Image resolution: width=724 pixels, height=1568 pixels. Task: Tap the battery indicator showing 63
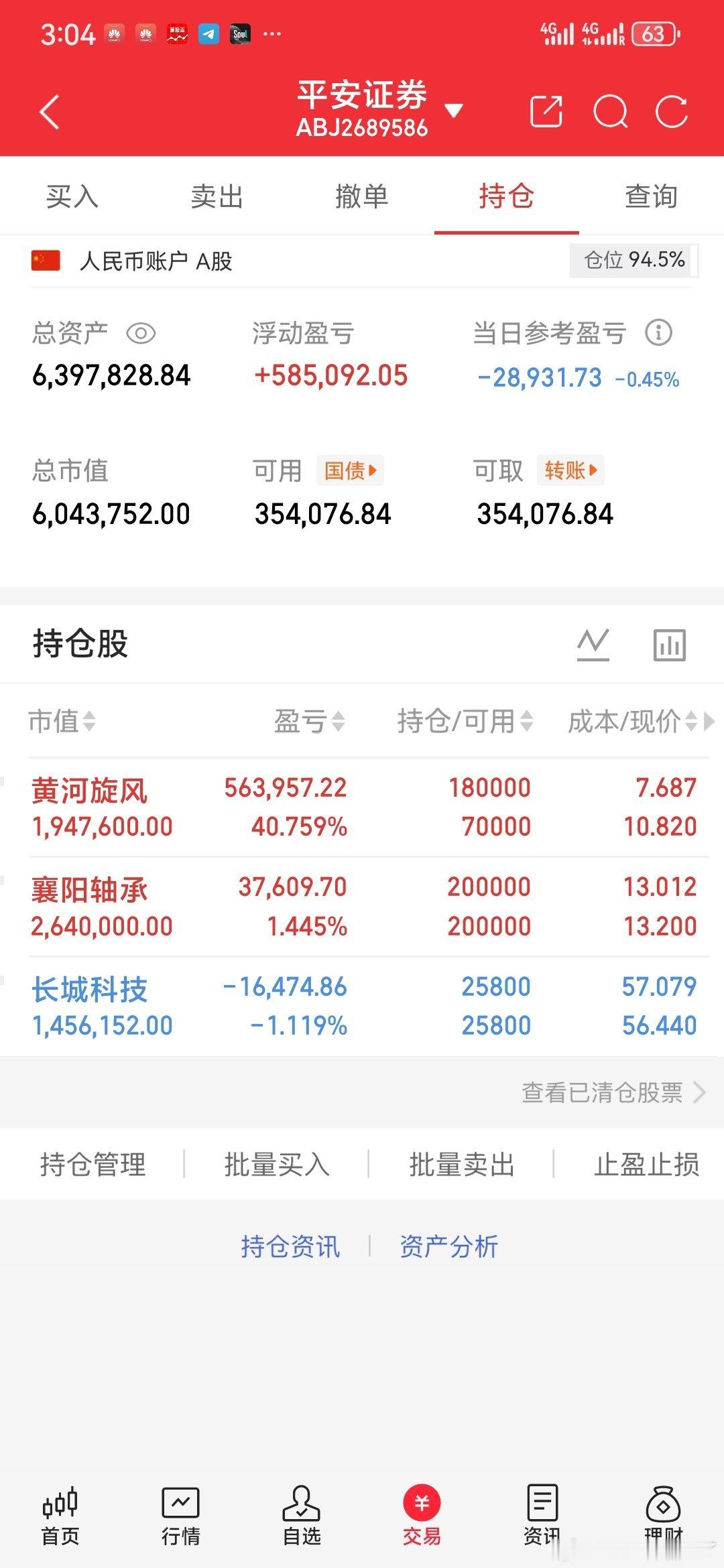pos(656,34)
